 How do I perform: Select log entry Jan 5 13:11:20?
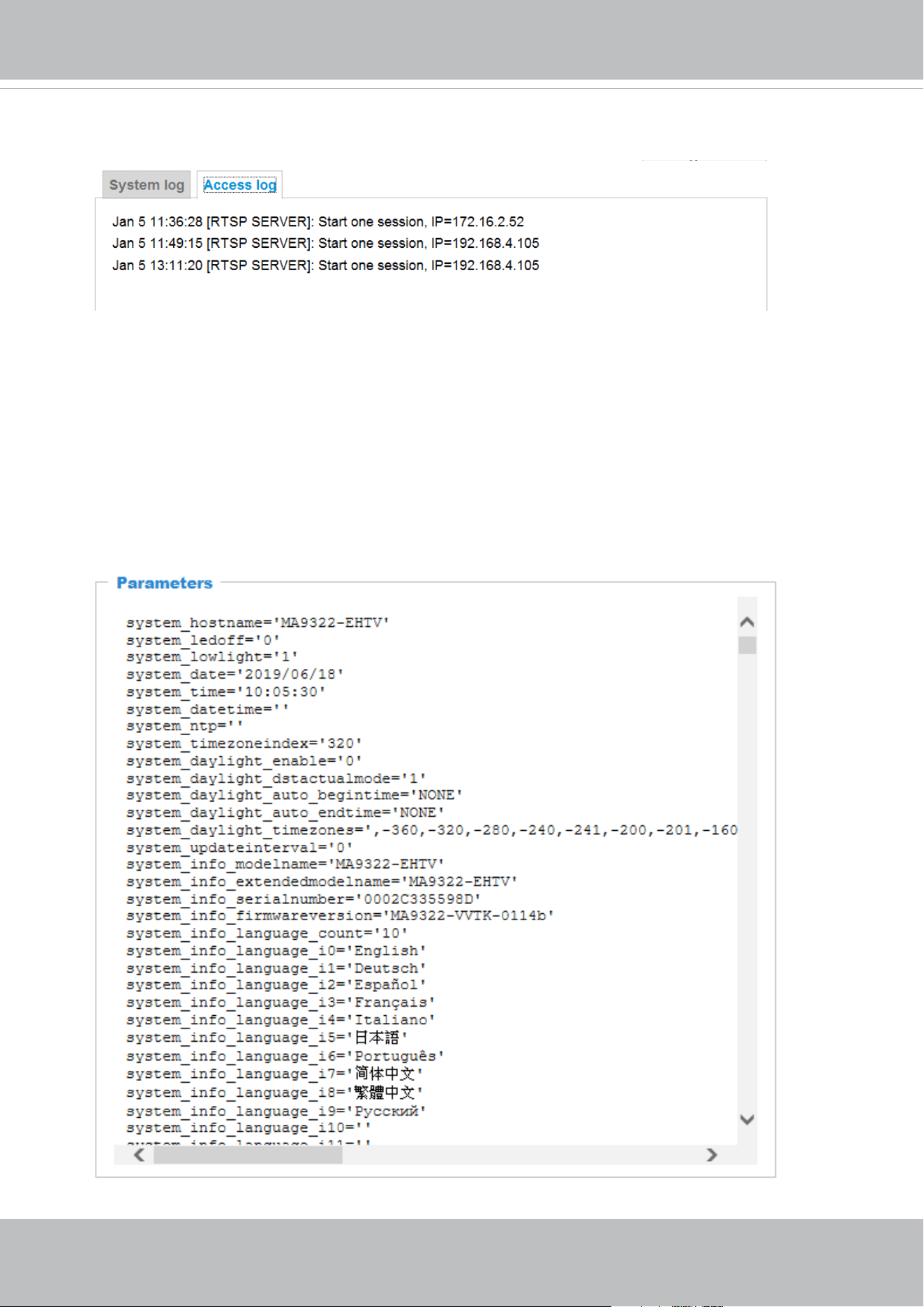[x=326, y=265]
